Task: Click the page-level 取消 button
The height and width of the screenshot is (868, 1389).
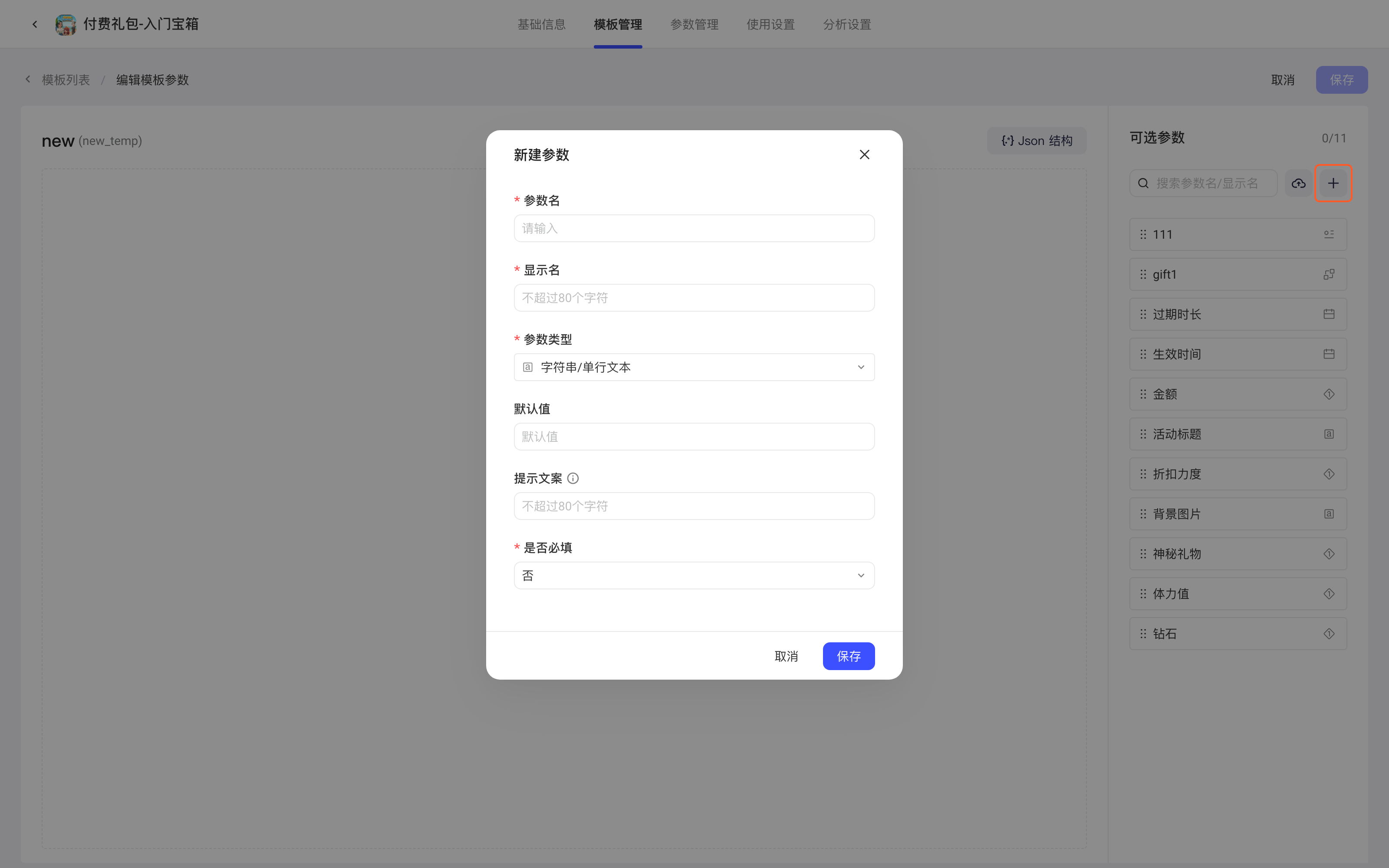Action: (1283, 80)
